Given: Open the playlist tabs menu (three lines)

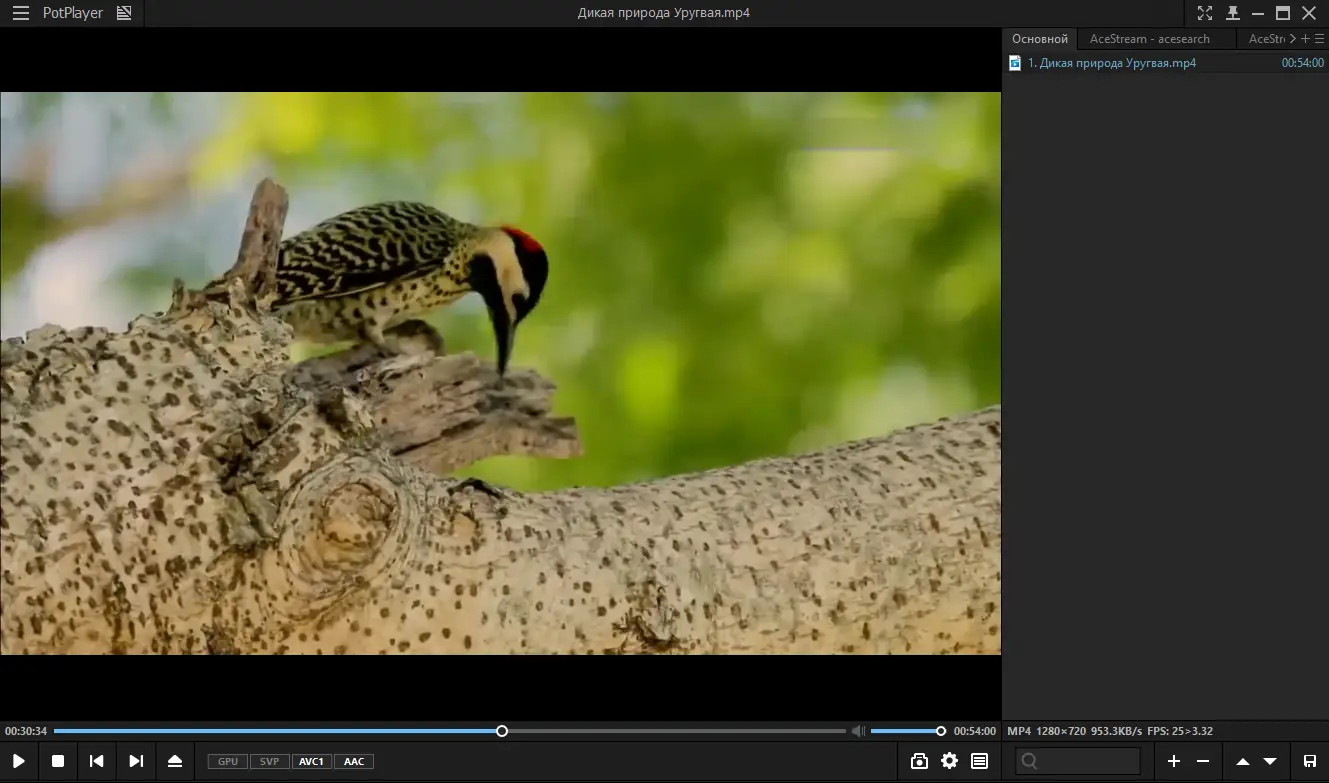Looking at the screenshot, I should [1319, 38].
